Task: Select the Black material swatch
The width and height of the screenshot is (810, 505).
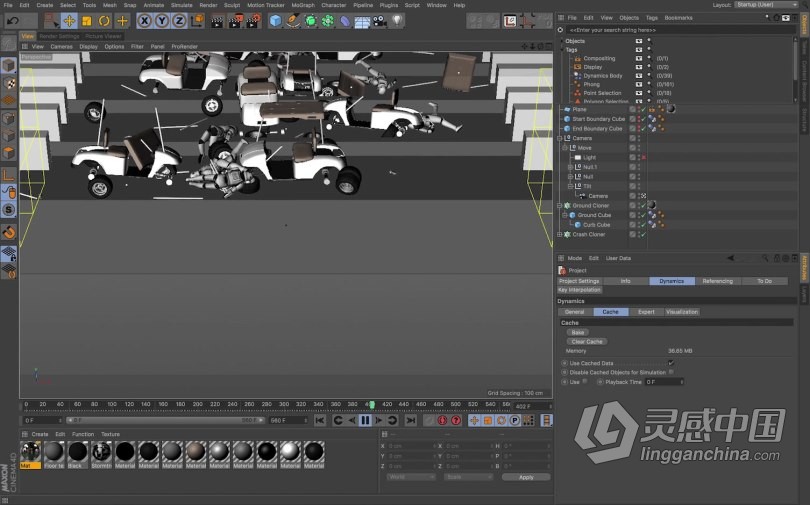Action: click(77, 455)
